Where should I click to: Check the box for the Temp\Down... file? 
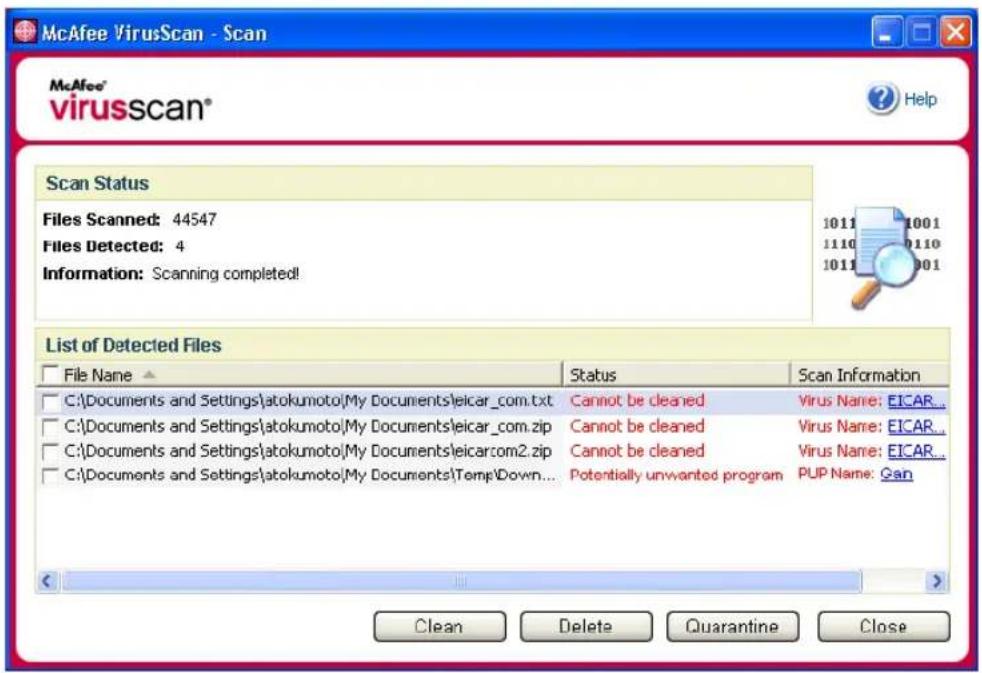point(49,475)
